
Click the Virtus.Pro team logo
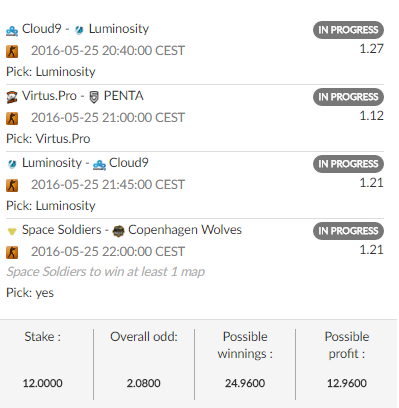(12, 97)
